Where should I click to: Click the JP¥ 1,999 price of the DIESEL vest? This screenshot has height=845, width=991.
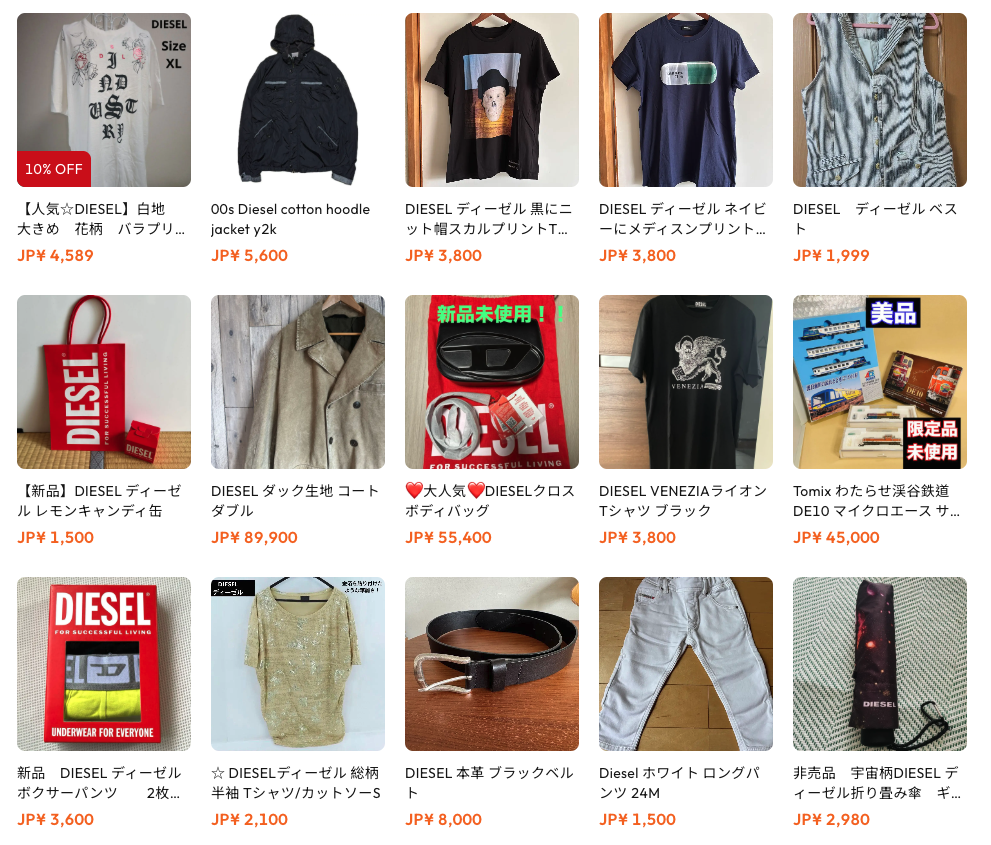point(831,255)
